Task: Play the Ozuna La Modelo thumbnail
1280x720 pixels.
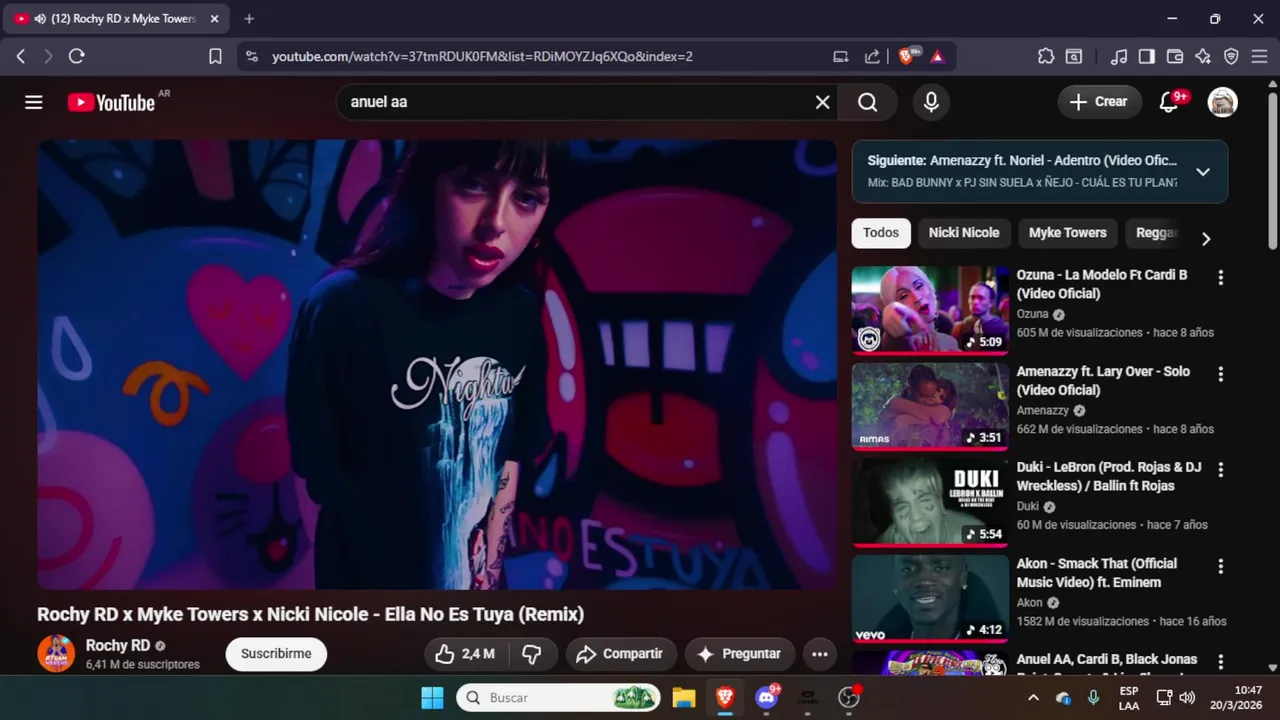Action: click(930, 310)
